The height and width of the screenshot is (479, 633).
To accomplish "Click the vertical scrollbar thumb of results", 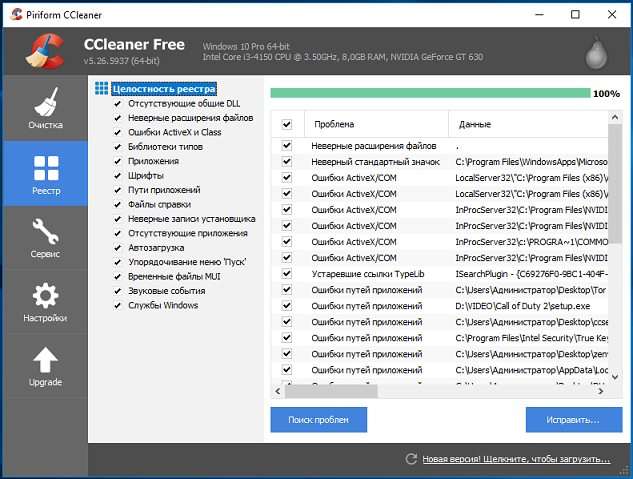I will tap(614, 184).
